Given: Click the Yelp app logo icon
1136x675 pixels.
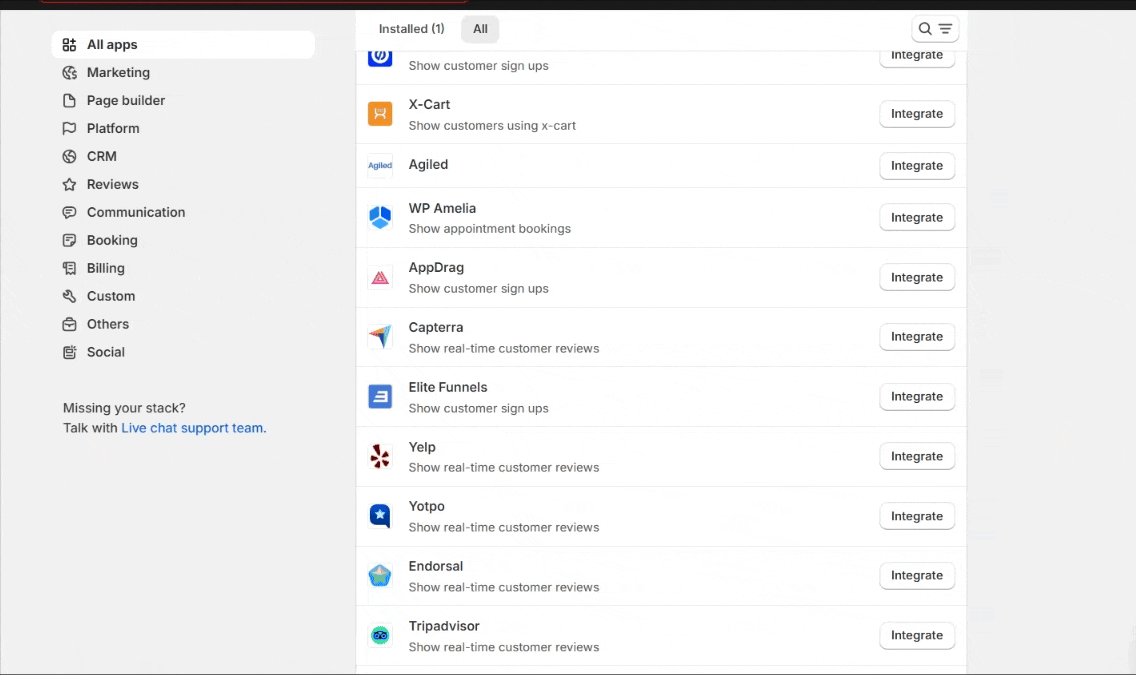Looking at the screenshot, I should click(x=380, y=457).
